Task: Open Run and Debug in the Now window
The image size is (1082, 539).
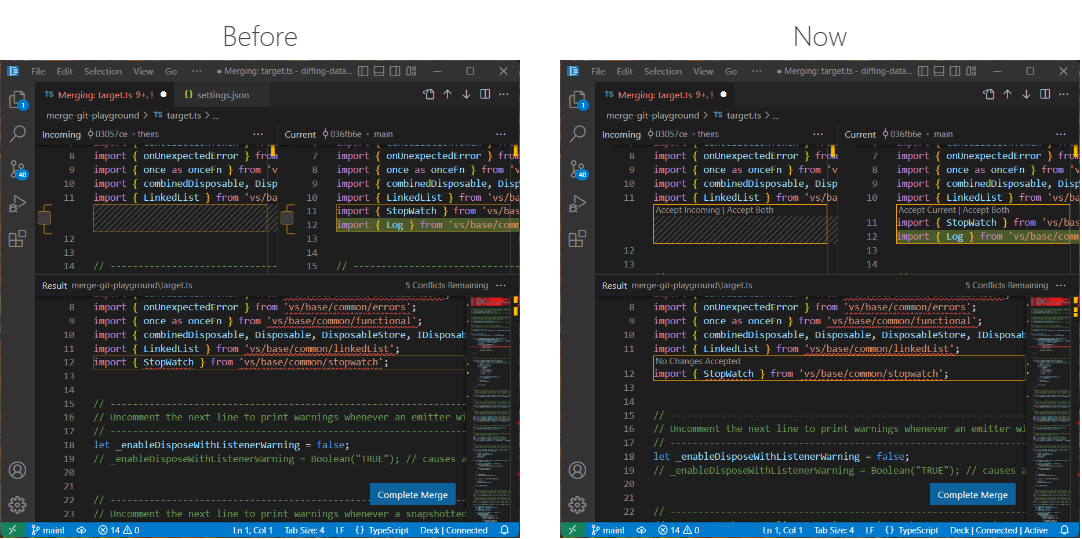Action: 577,204
